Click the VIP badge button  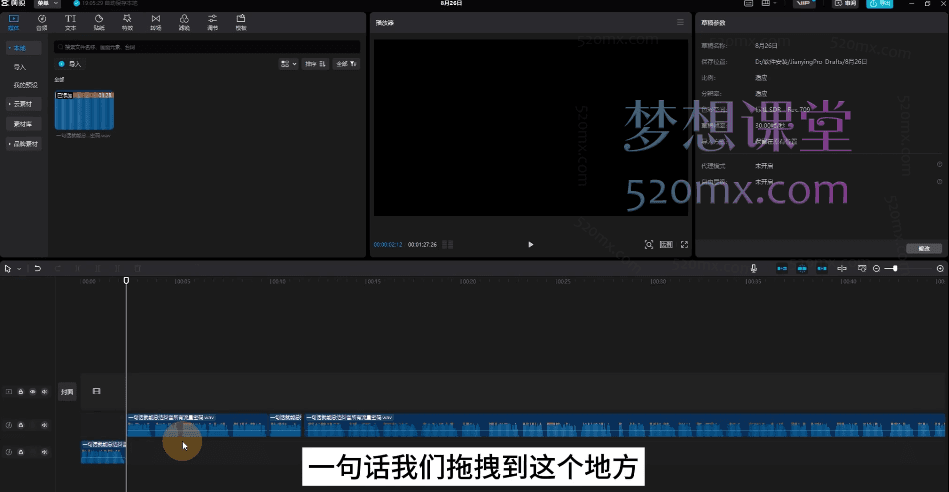pyautogui.click(x=804, y=4)
